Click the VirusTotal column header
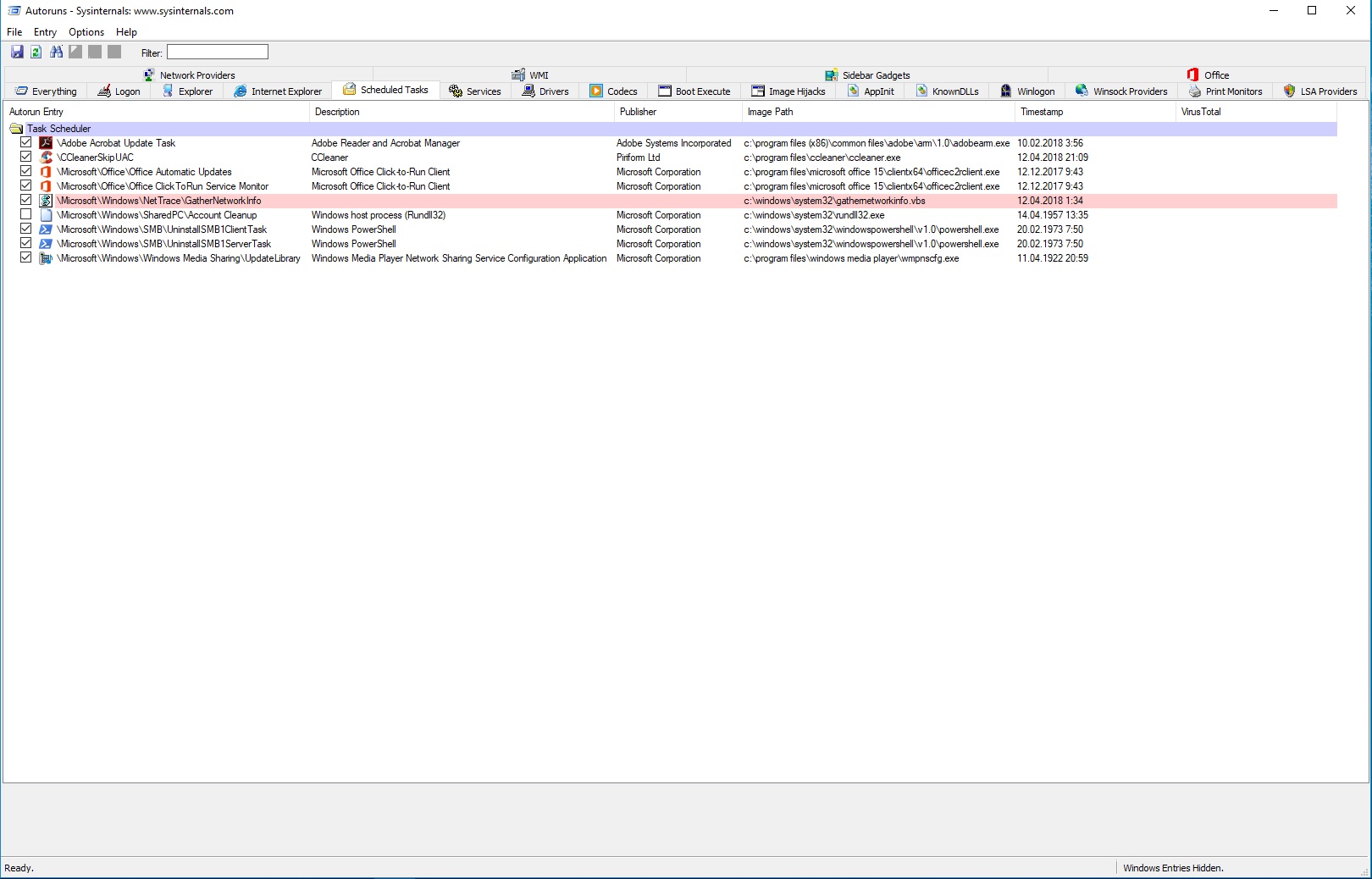This screenshot has width=1372, height=879. tap(1257, 112)
